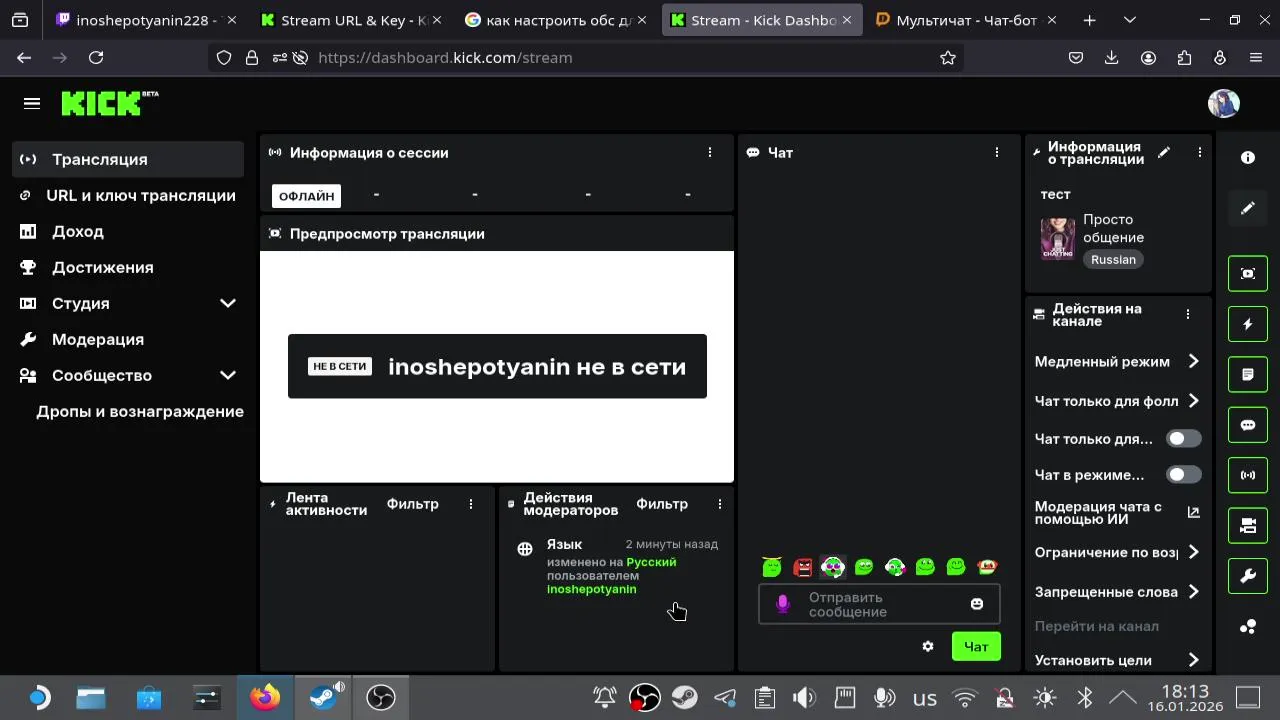This screenshot has width=1280, height=720.
Task: Click chat bubble widget icon in sidebar
Action: (1248, 425)
